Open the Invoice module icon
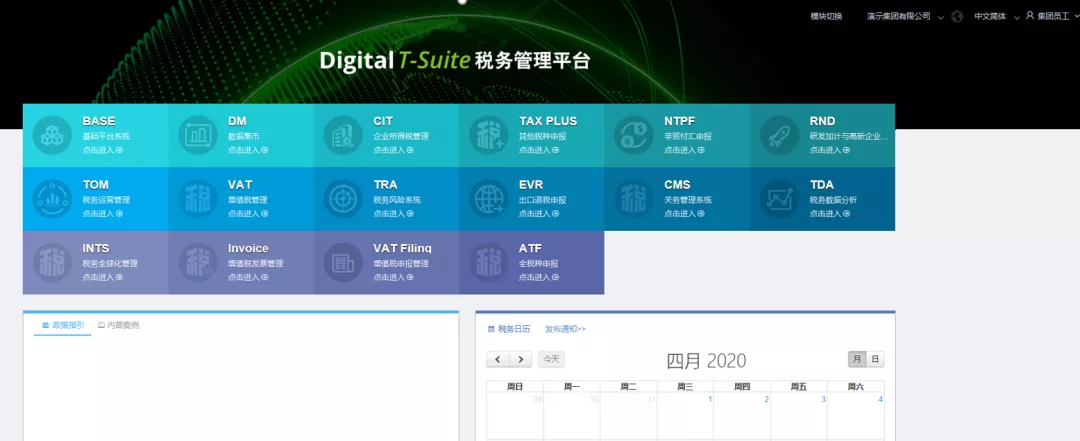The width and height of the screenshot is (1080, 441). (x=198, y=263)
